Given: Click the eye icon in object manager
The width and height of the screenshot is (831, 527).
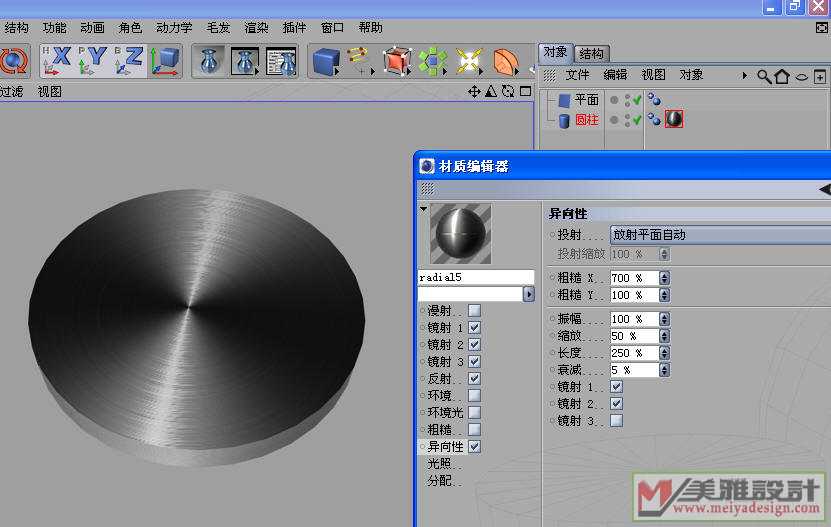Looking at the screenshot, I should pos(801,77).
